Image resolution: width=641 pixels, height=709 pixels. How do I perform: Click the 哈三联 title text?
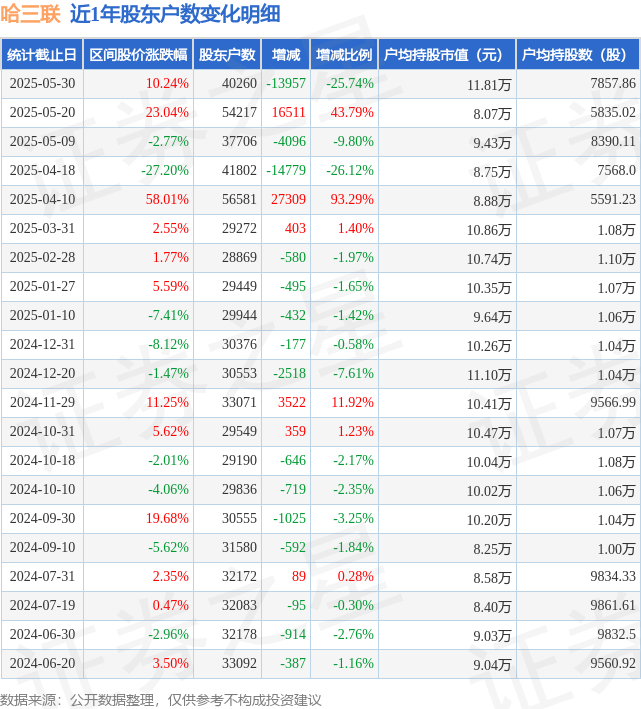click(x=30, y=14)
